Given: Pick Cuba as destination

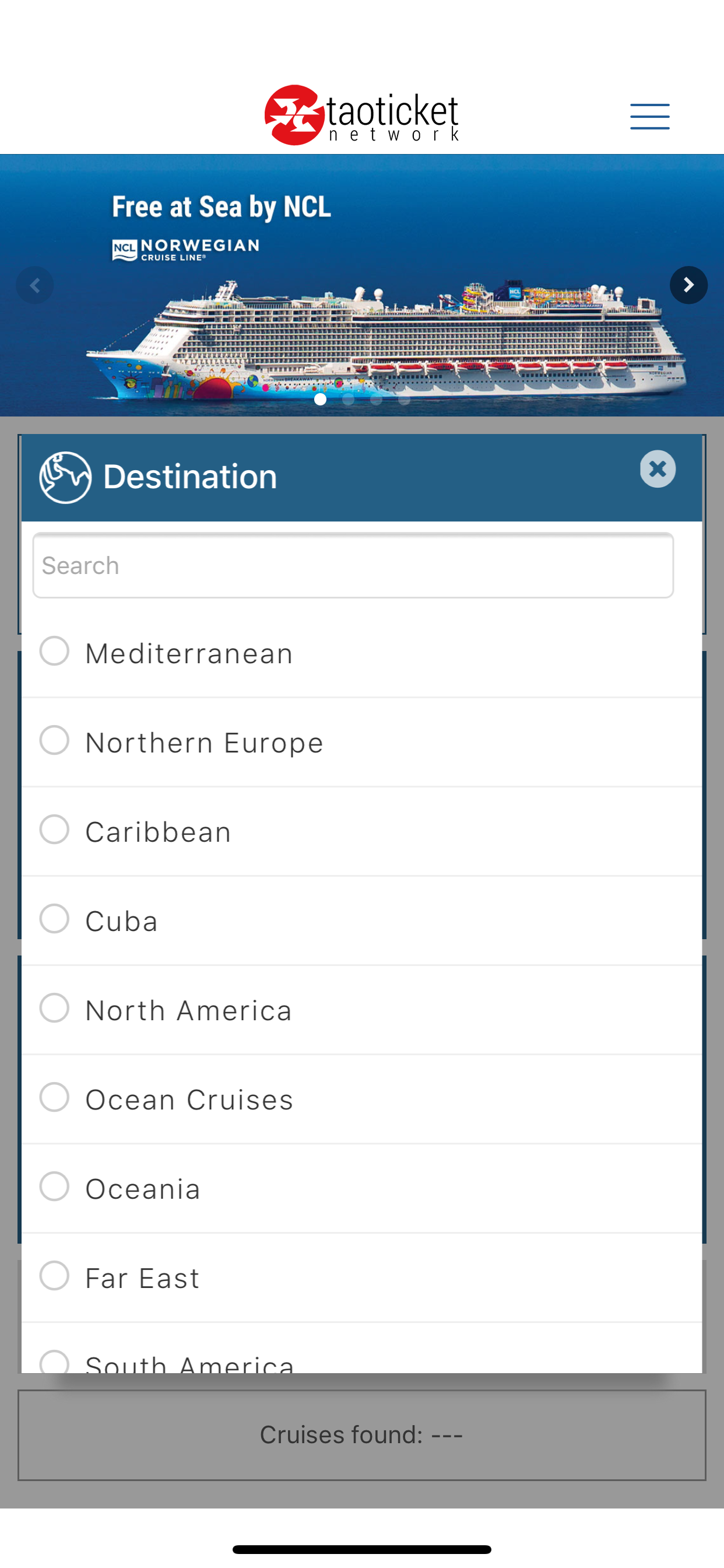Looking at the screenshot, I should point(361,921).
